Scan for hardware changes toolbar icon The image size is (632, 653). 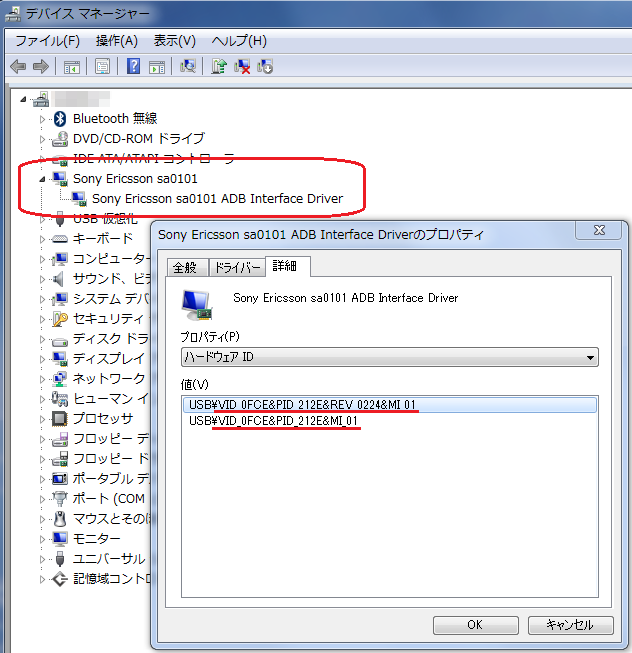coord(188,66)
